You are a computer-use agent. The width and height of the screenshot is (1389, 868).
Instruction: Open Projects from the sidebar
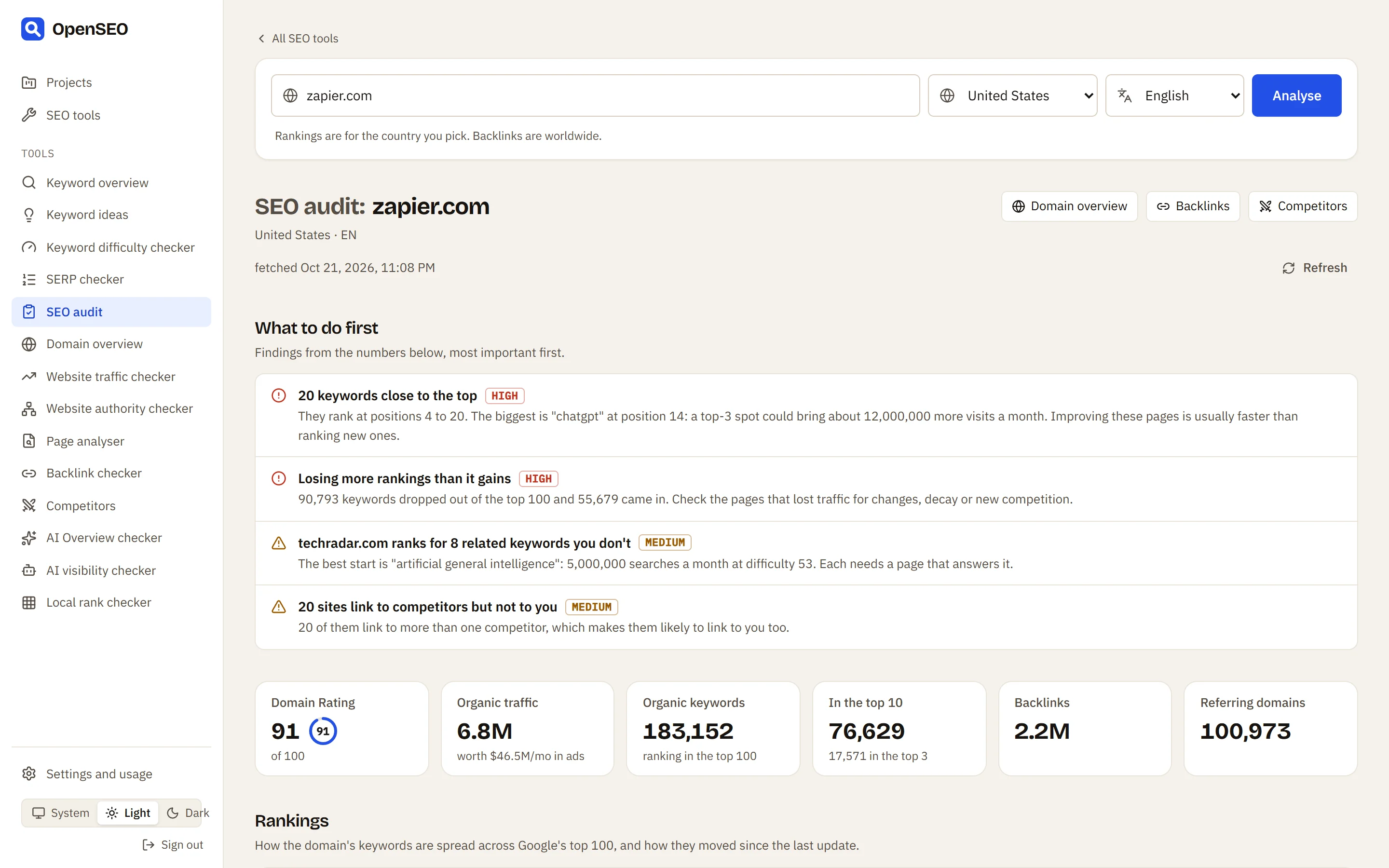111,82
